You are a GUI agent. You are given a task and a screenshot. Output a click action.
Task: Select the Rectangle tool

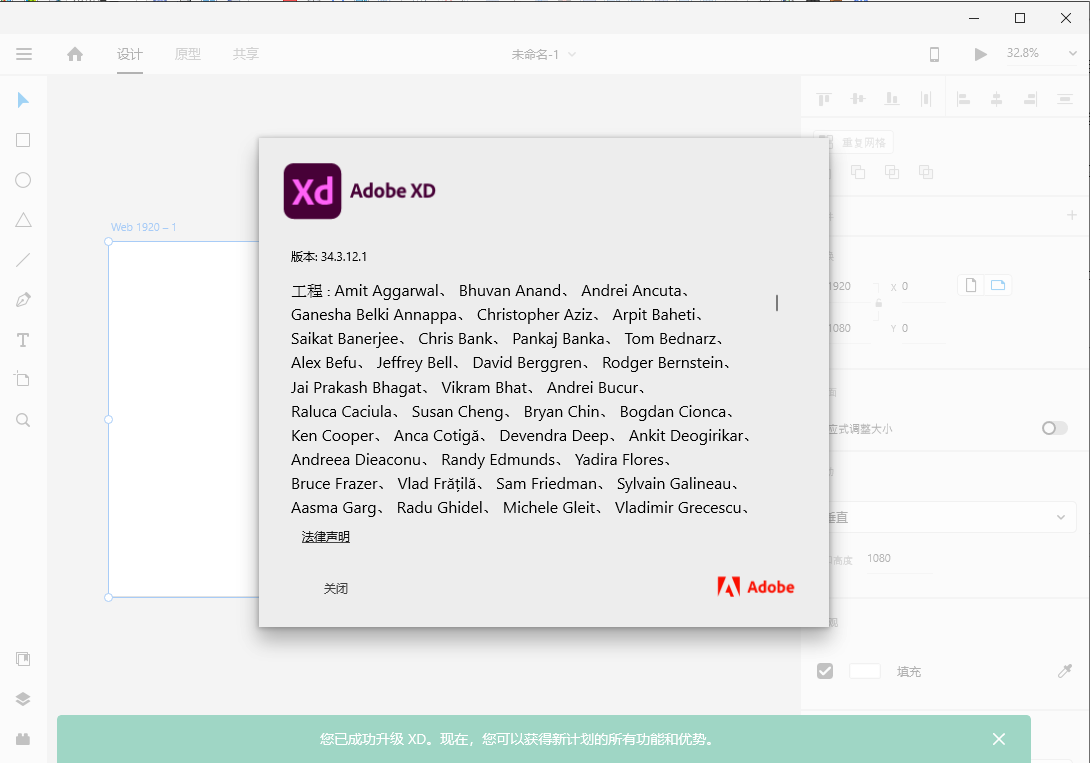23,140
